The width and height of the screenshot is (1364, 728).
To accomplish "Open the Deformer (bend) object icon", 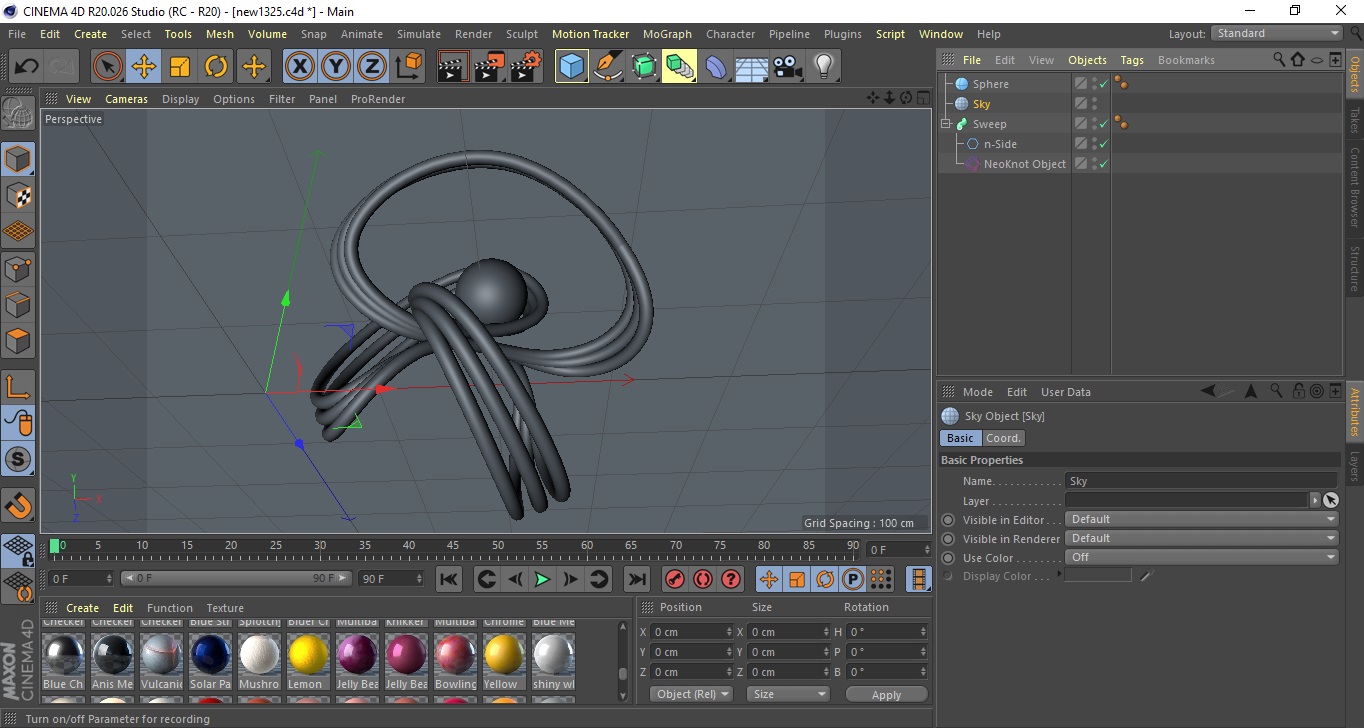I will [x=716, y=67].
